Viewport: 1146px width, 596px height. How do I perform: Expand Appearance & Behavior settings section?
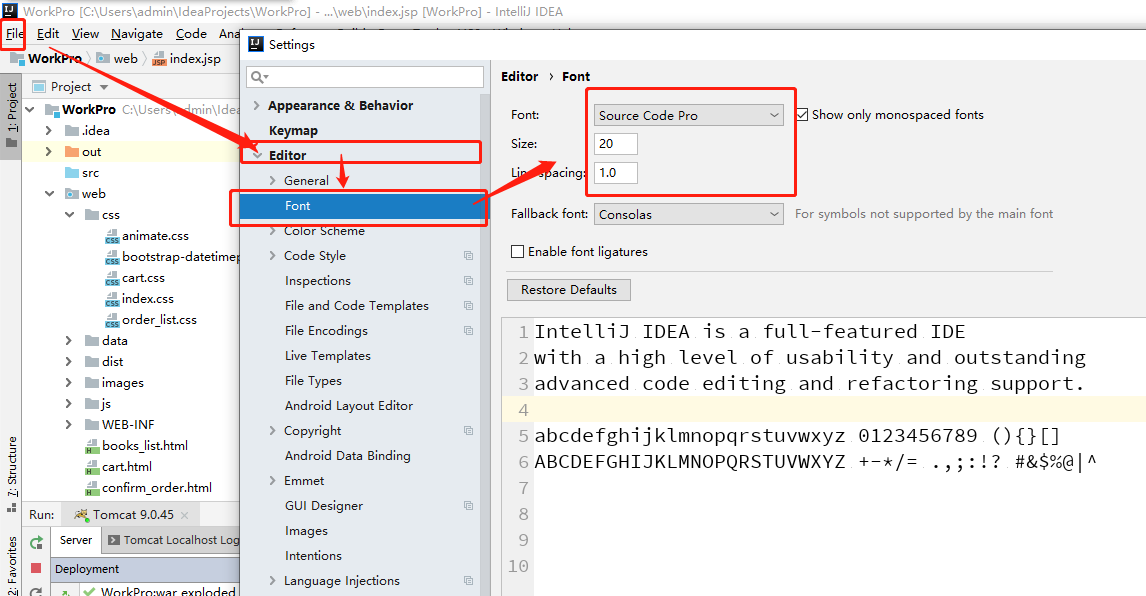(257, 105)
